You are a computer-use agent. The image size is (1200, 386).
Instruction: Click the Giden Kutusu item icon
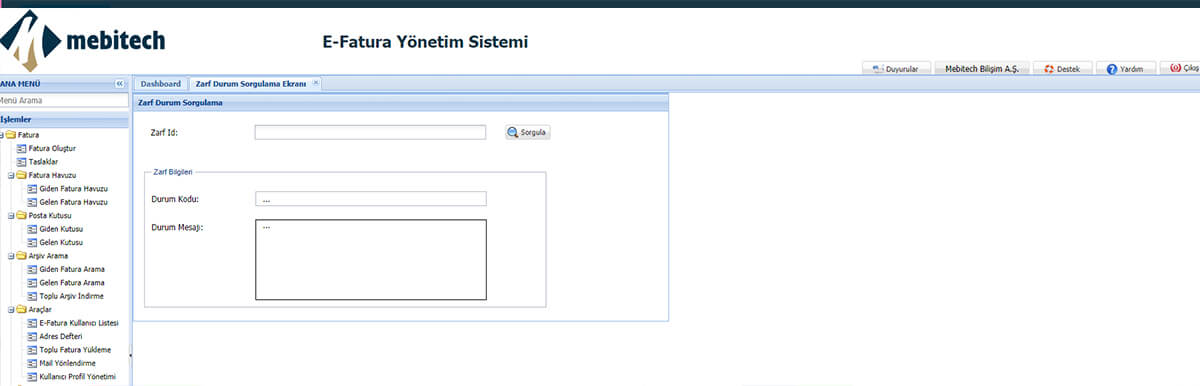click(32, 229)
